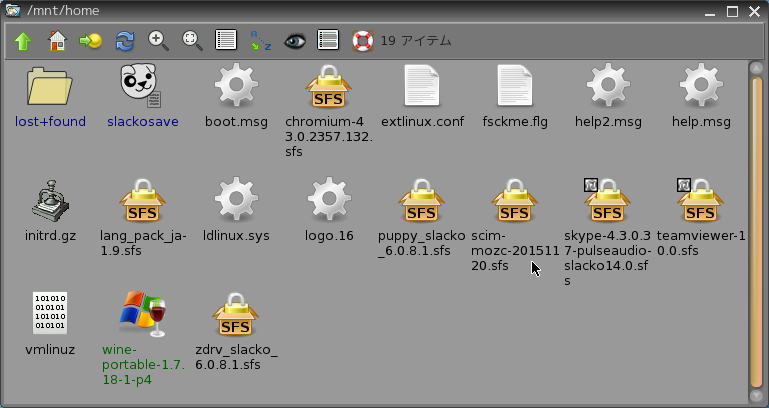The width and height of the screenshot is (769, 408).
Task: Click the 'vmlinuz' filename label
Action: (x=50, y=350)
